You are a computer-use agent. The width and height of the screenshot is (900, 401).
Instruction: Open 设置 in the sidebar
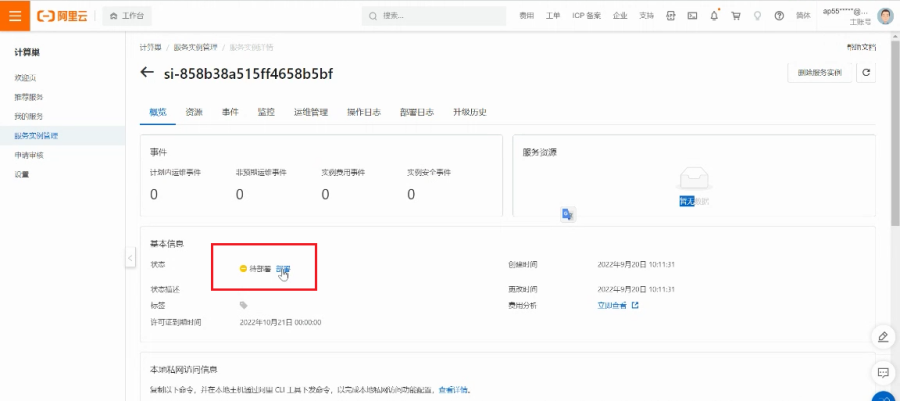click(x=22, y=174)
